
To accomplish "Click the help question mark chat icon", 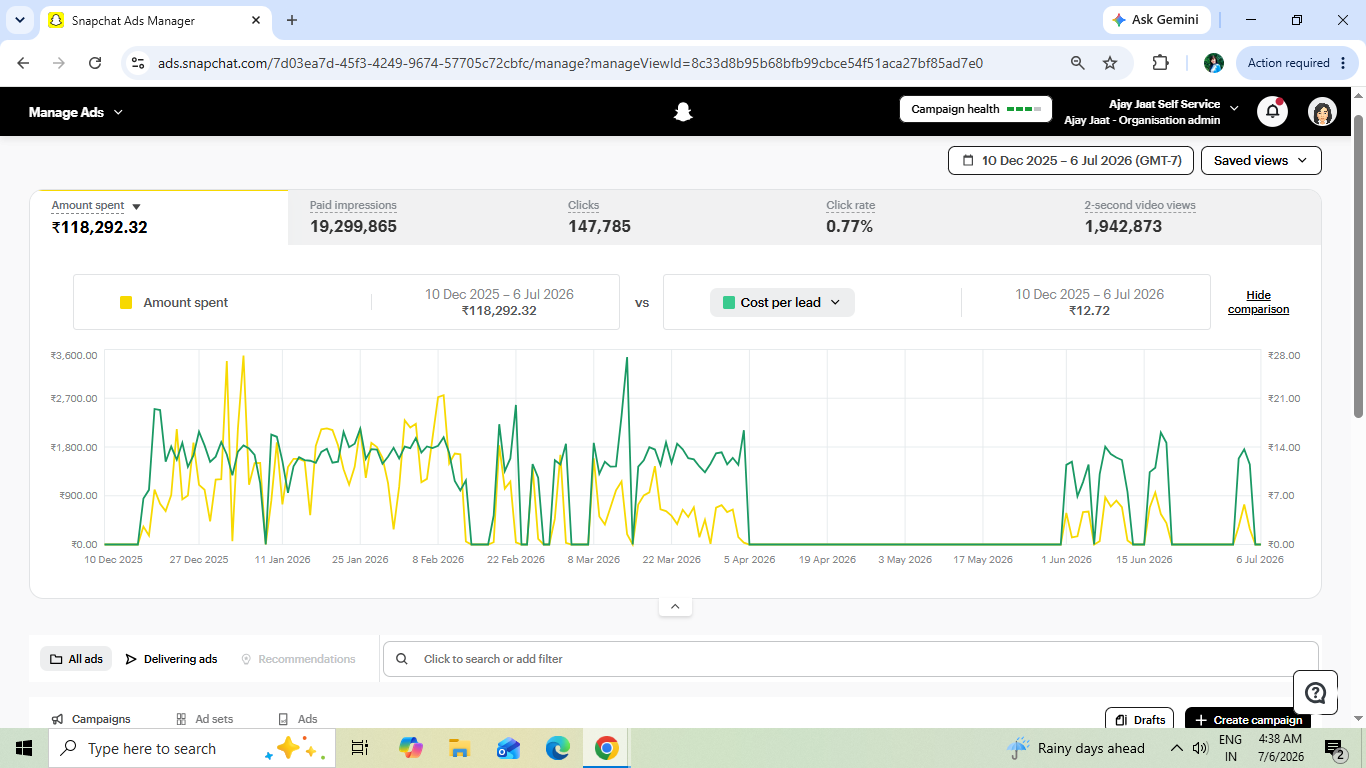I will click(1316, 693).
